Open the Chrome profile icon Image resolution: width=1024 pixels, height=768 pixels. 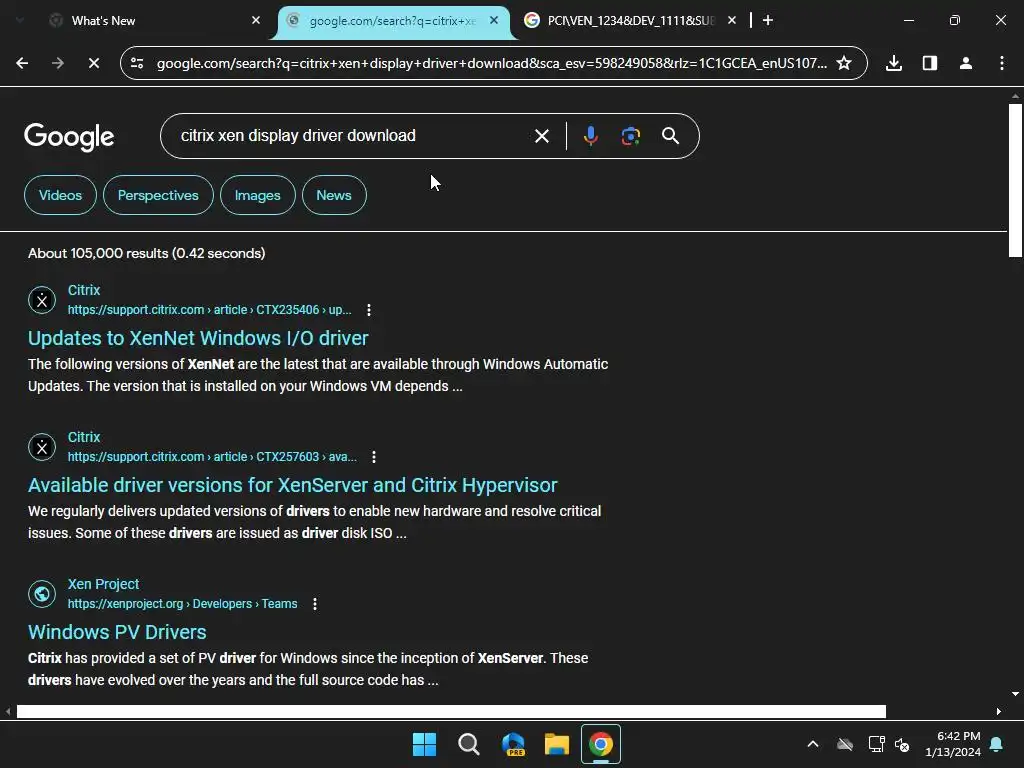[966, 63]
